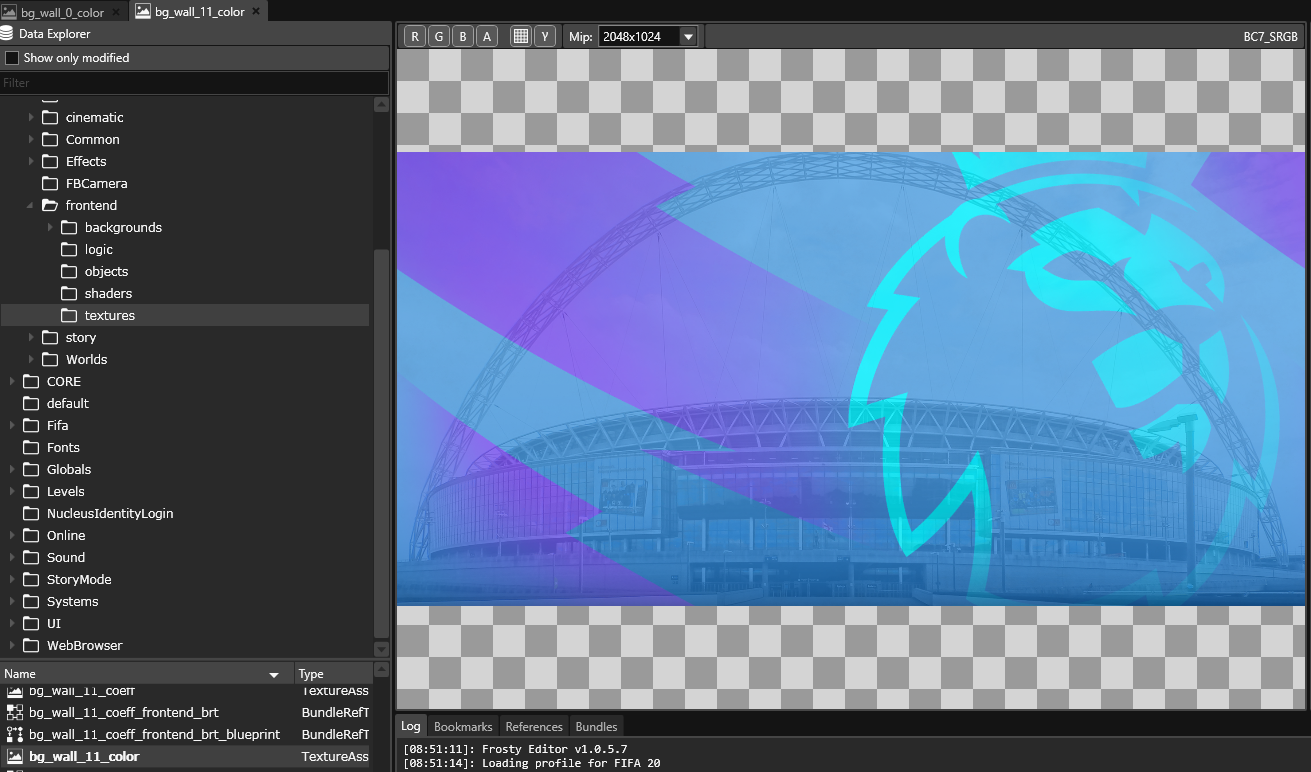Expand the cinematic folder
Screen dimensions: 1311x772
tap(31, 117)
